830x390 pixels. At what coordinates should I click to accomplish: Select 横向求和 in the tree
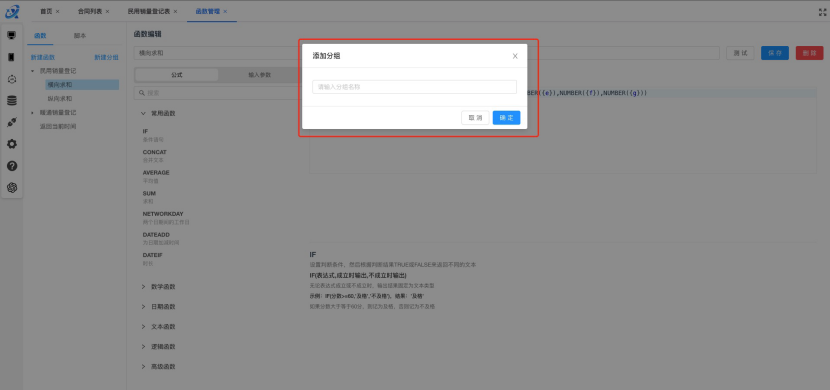[x=82, y=85]
